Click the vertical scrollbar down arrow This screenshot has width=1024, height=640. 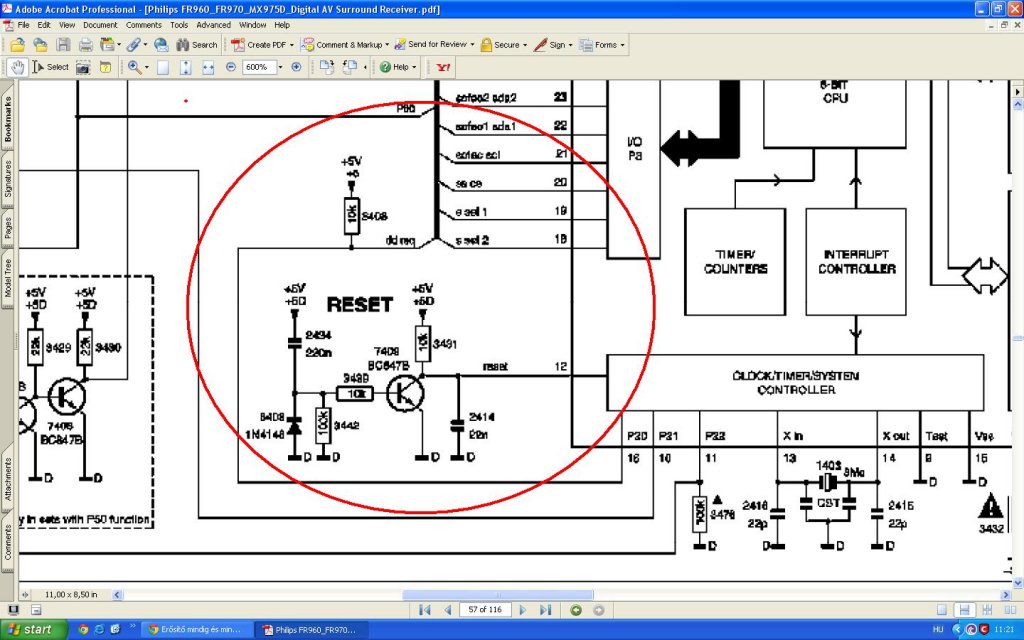[1017, 583]
